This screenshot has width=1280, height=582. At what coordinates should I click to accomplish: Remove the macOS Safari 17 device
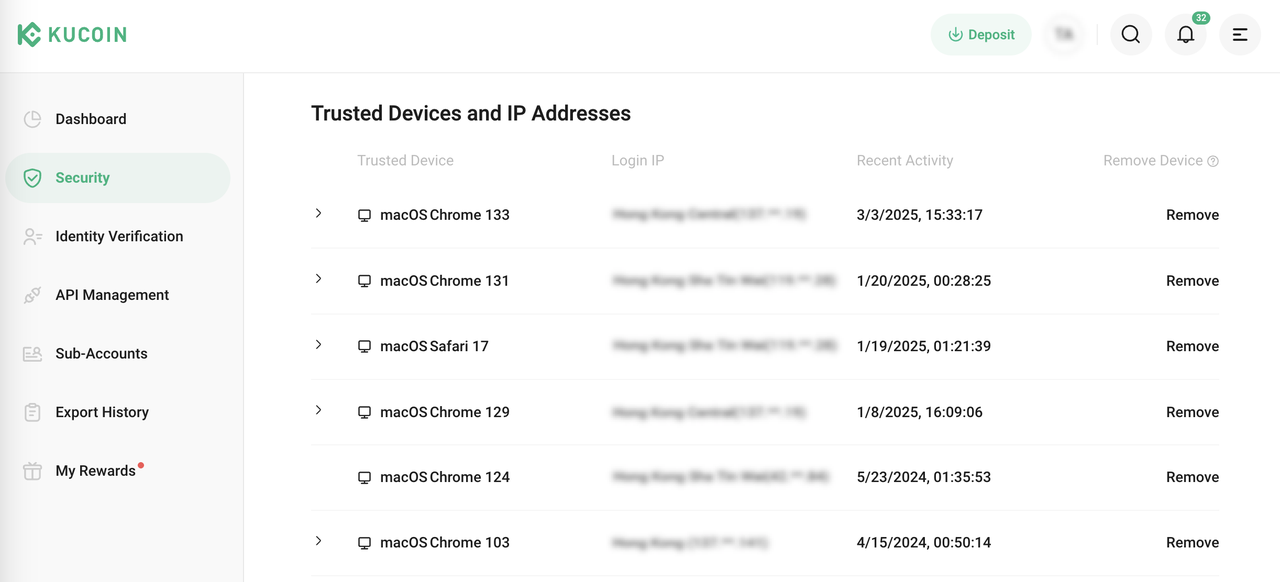tap(1192, 346)
